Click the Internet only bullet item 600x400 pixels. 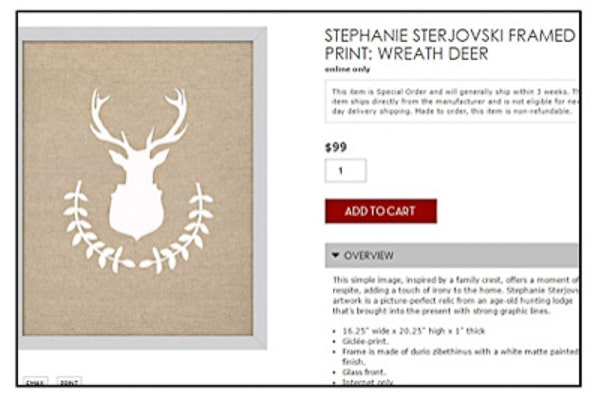368,382
